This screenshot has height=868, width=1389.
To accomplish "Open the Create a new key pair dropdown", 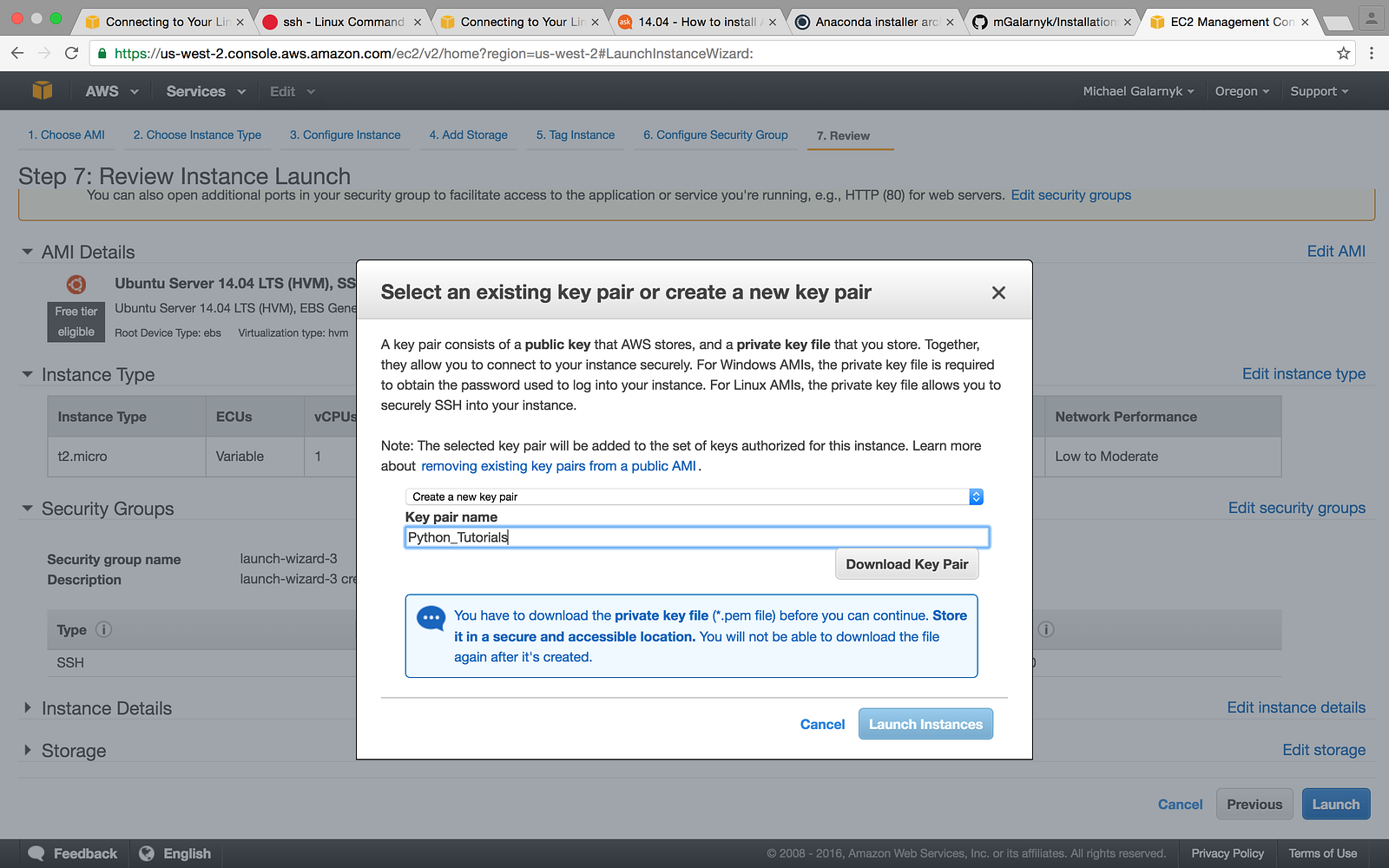I will 694,496.
